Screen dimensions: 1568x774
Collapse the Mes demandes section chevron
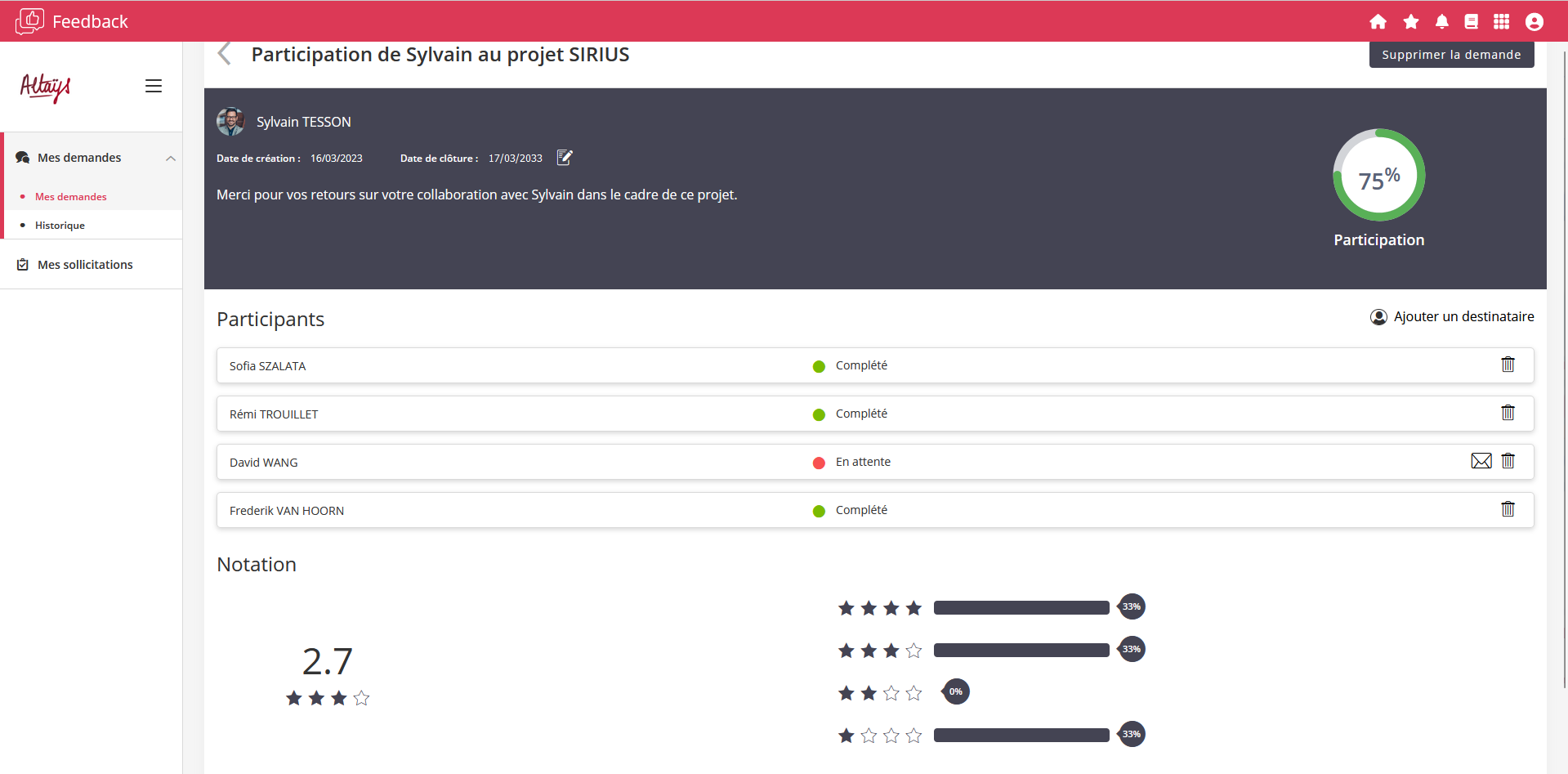tap(171, 158)
